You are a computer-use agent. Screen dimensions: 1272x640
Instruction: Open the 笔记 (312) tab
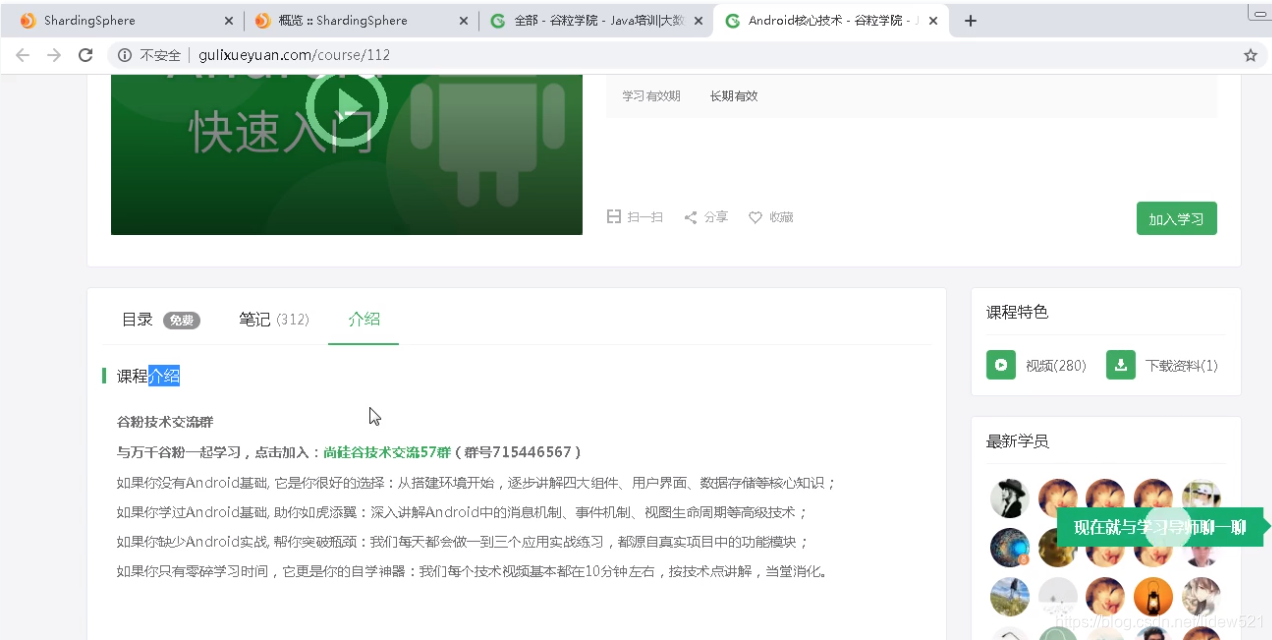(x=274, y=319)
